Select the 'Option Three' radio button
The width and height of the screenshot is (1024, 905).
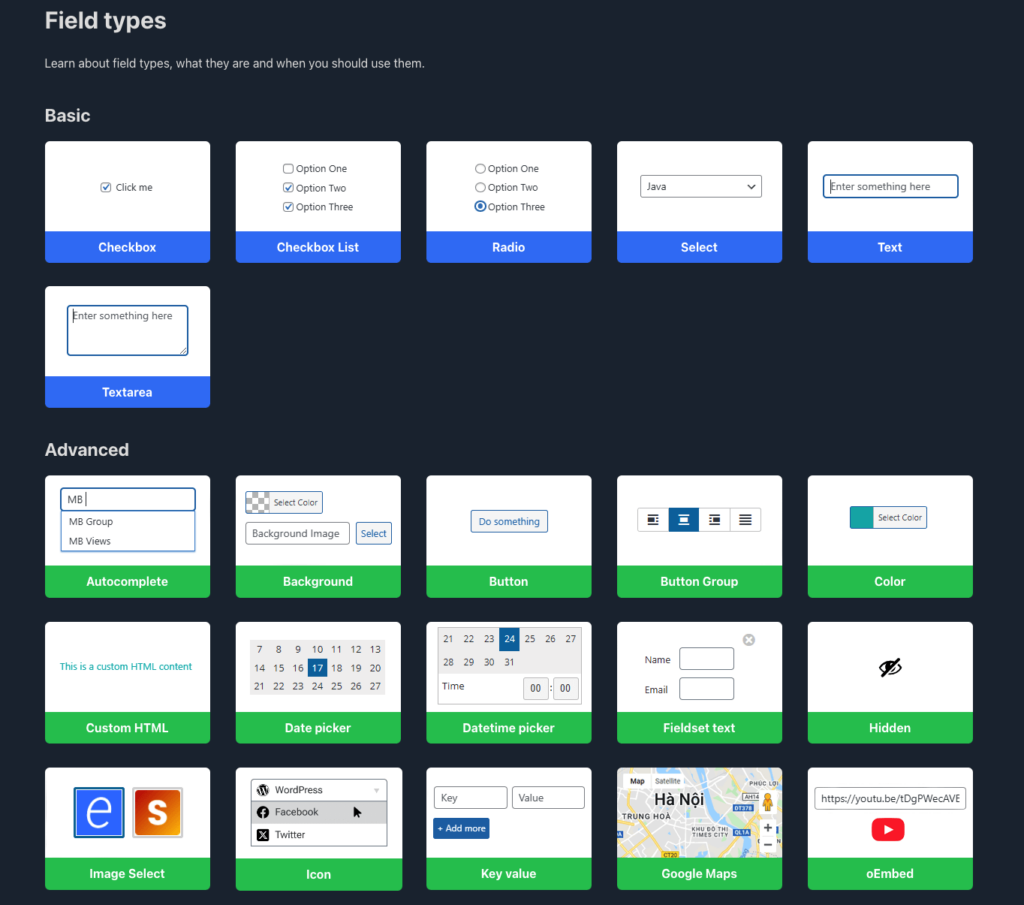481,206
